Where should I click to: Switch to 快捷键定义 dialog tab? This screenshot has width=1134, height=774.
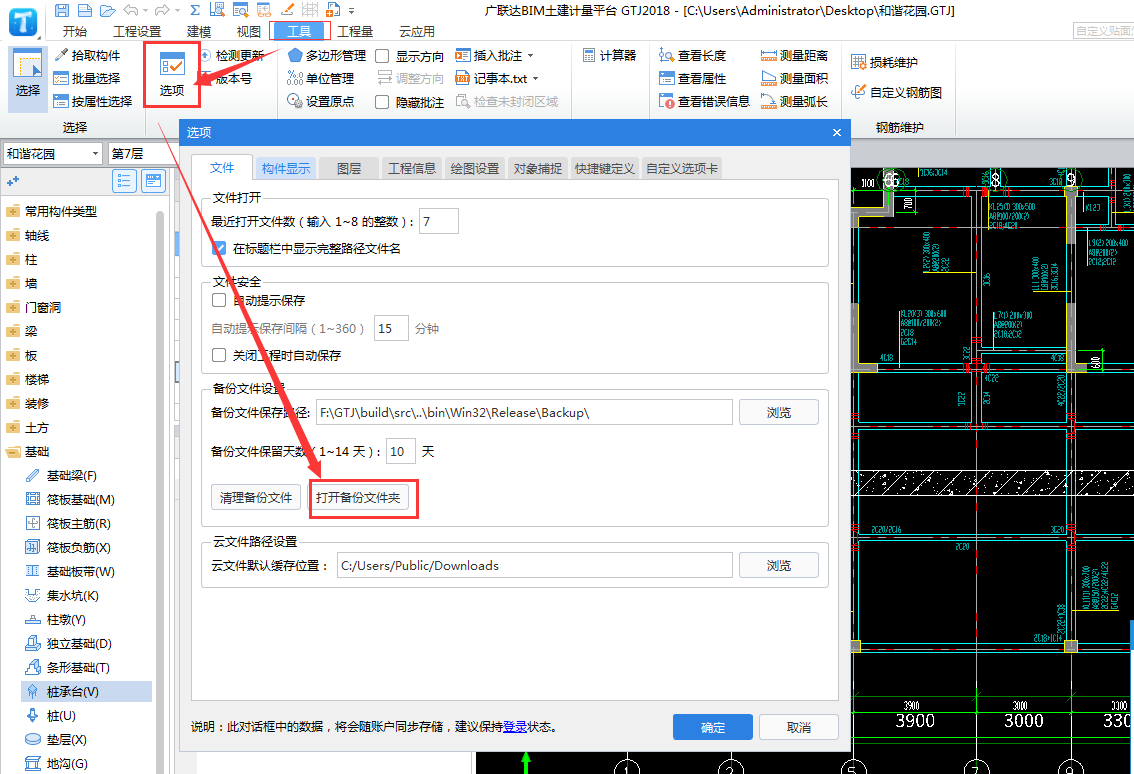[605, 169]
